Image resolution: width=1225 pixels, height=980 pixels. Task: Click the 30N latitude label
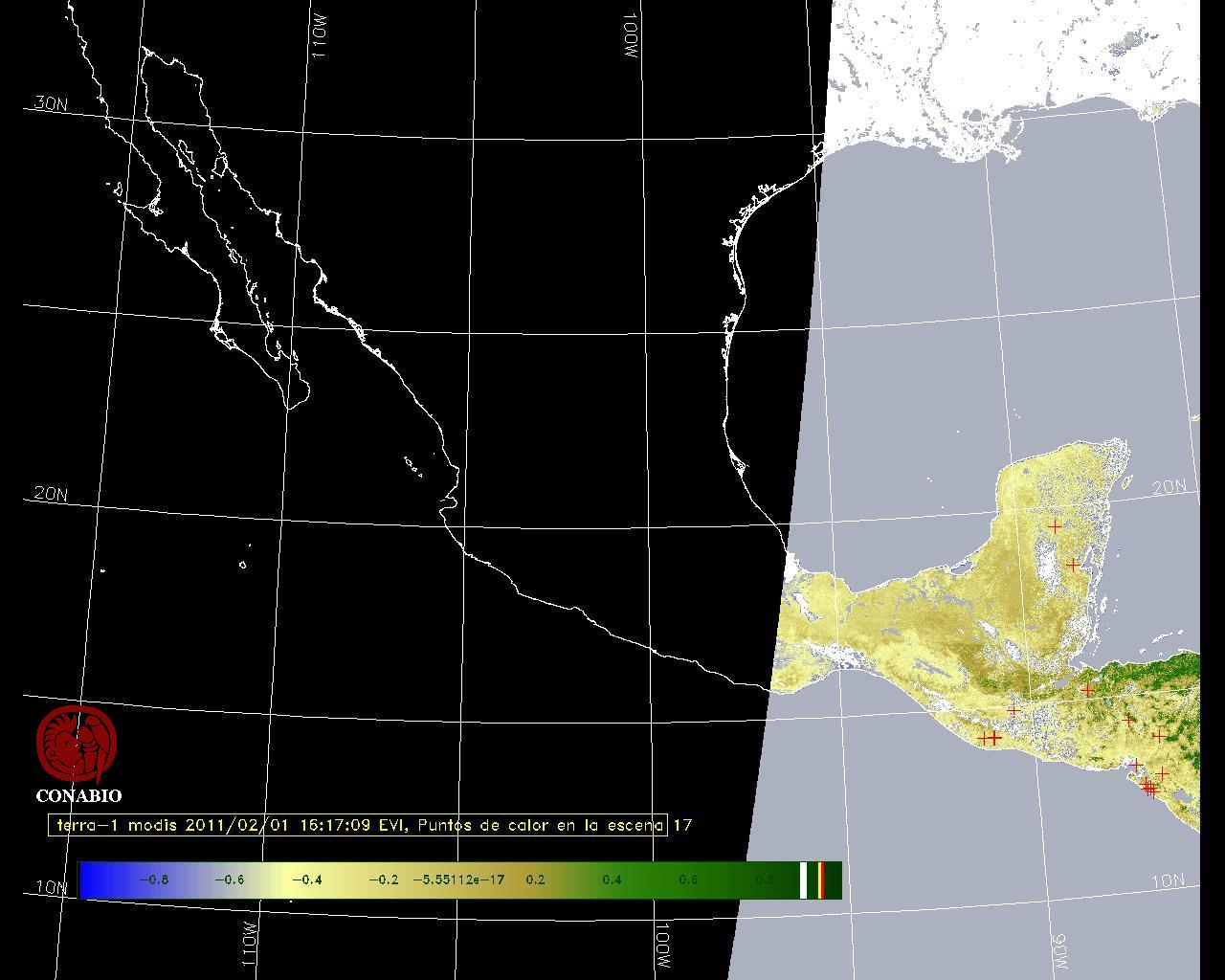(51, 103)
